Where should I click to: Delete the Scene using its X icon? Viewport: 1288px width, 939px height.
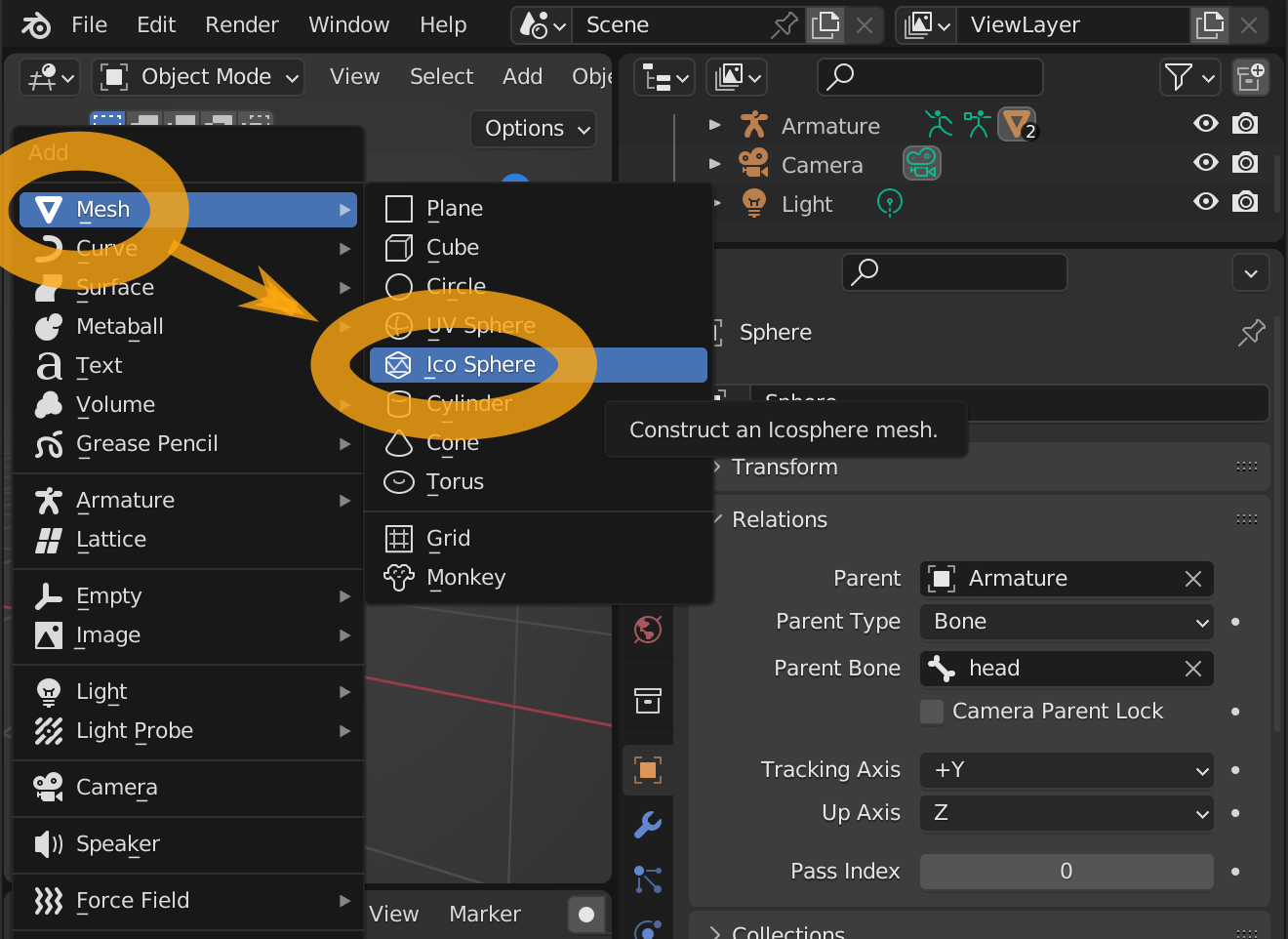tap(865, 25)
